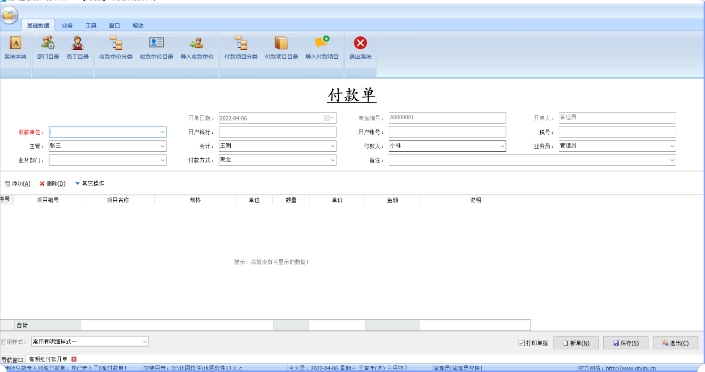Expand the business department (业务部门) dropdown
Image resolution: width=705 pixels, height=372 pixels.
tap(162, 160)
